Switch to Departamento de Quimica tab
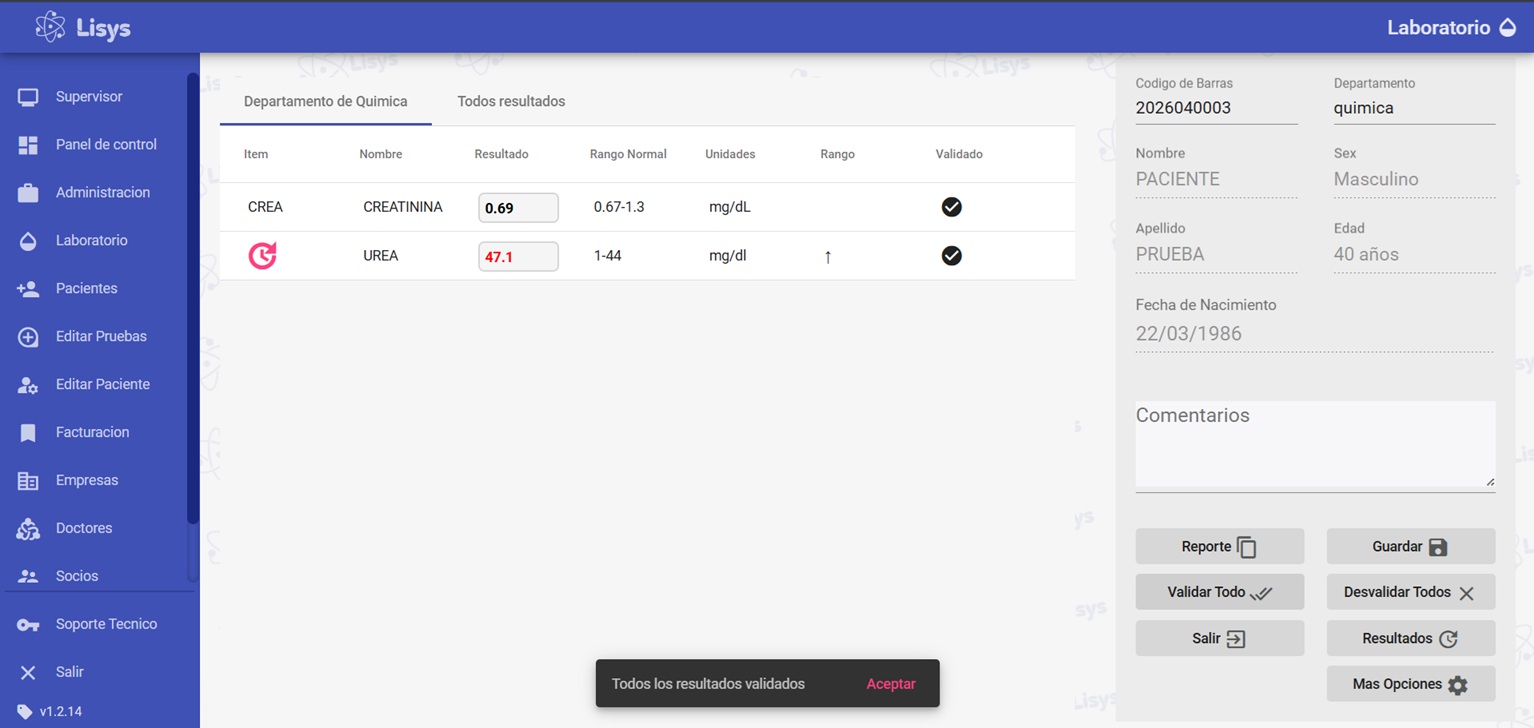1534x728 pixels. point(326,101)
